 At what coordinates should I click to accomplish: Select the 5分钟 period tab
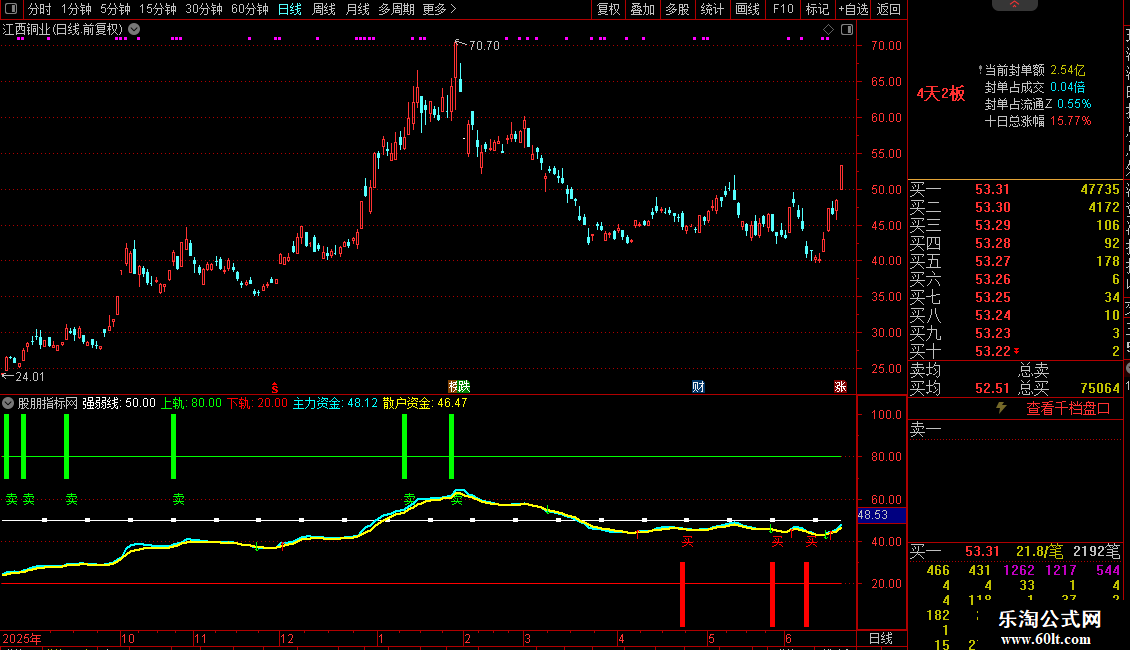[x=115, y=9]
